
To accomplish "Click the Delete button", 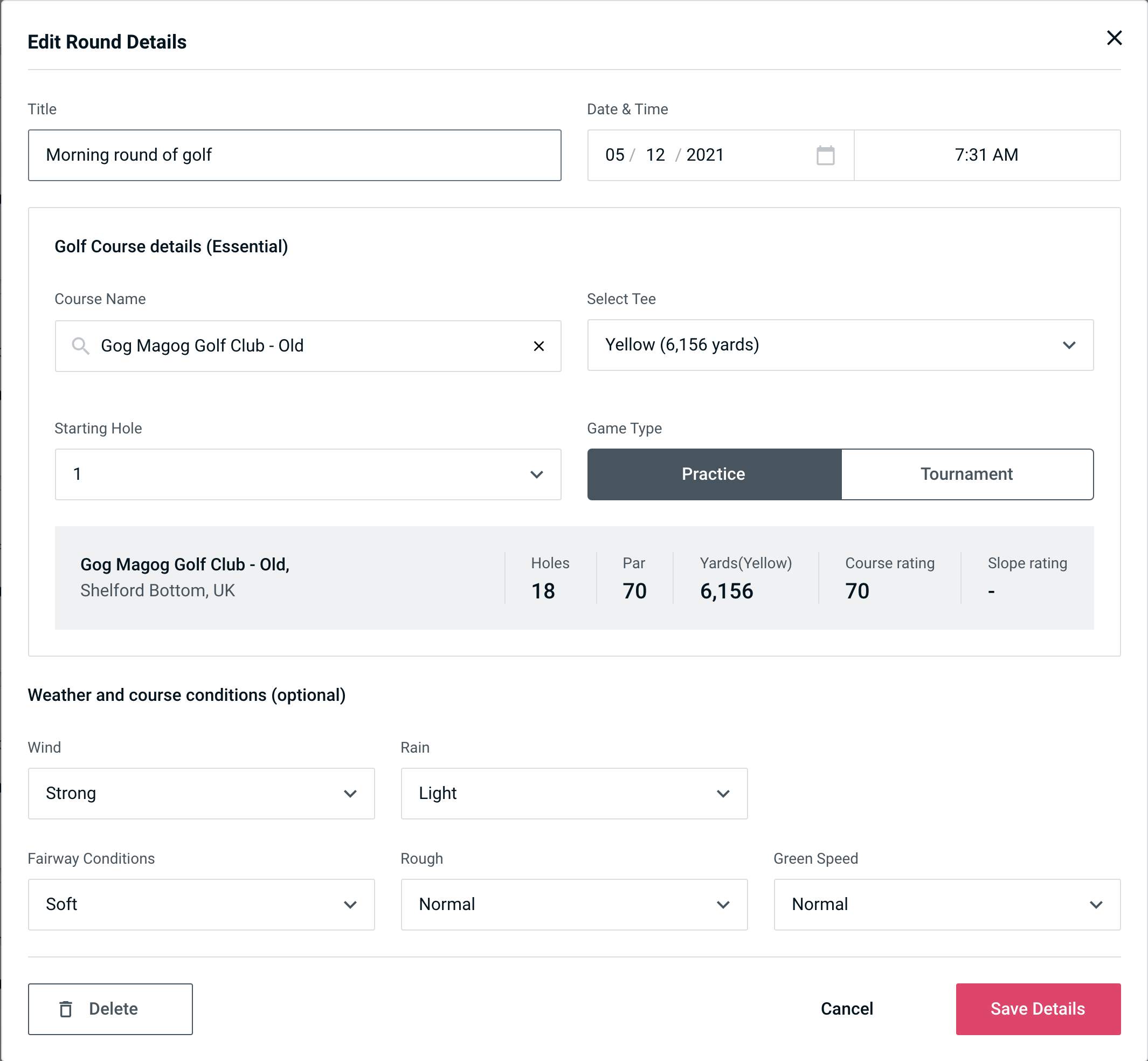I will pyautogui.click(x=112, y=1009).
